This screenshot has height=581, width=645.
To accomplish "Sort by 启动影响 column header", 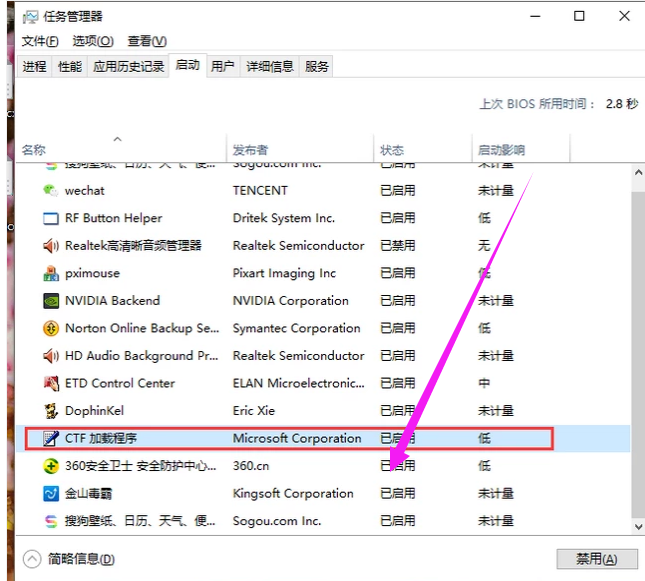I will tap(501, 150).
